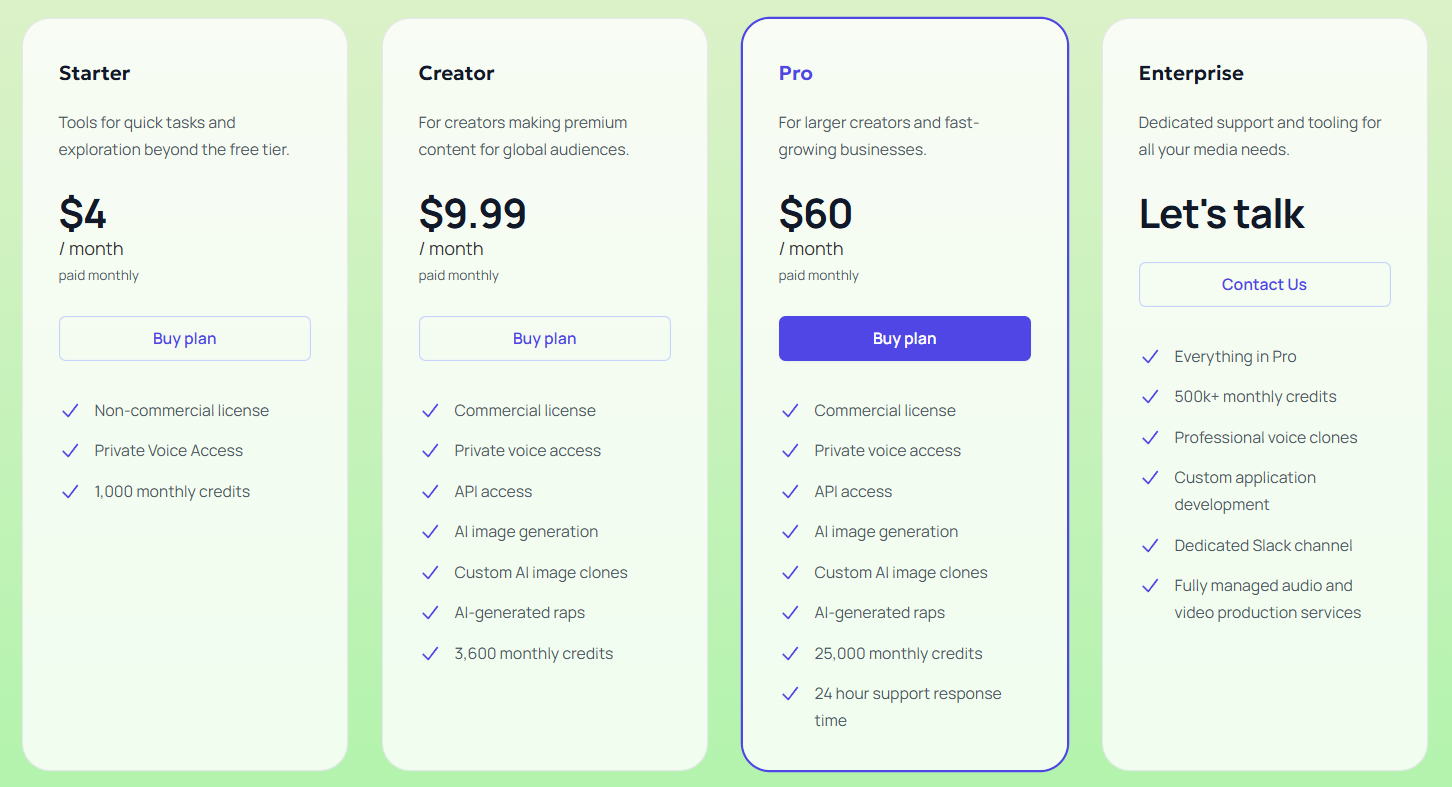Screen dimensions: 1452x787
Task: Click the Starter plan title
Action: pos(94,73)
